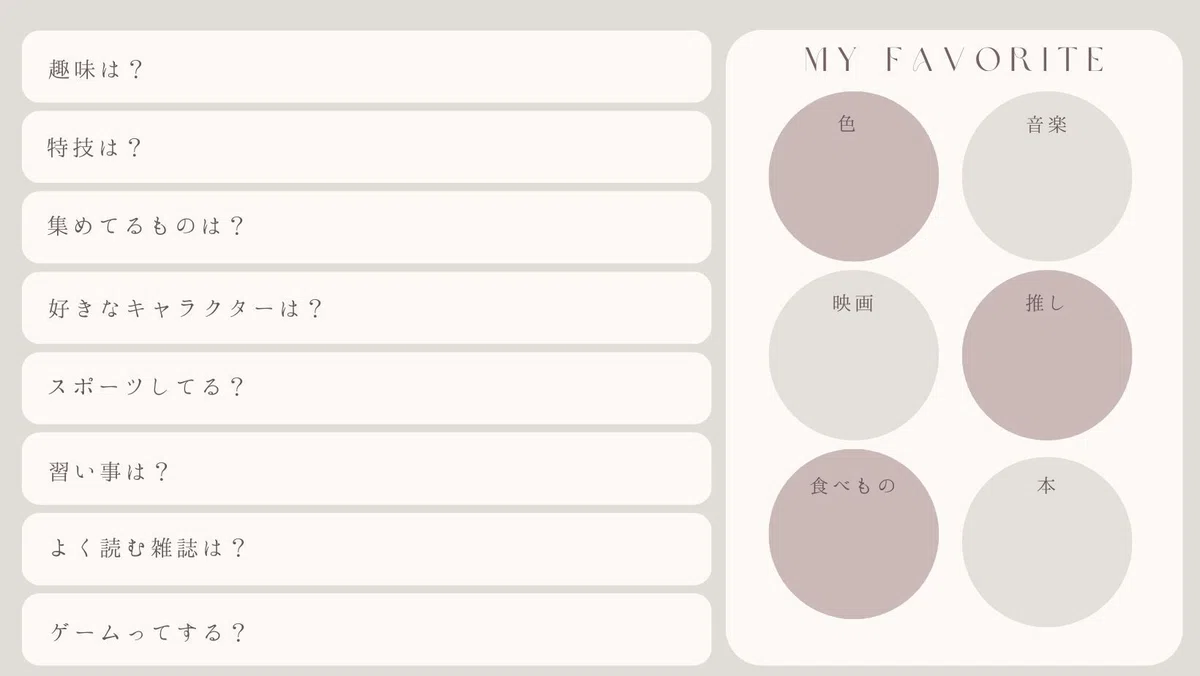Click the 映画 label text
Screen dimensions: 1200x676
pyautogui.click(x=853, y=303)
